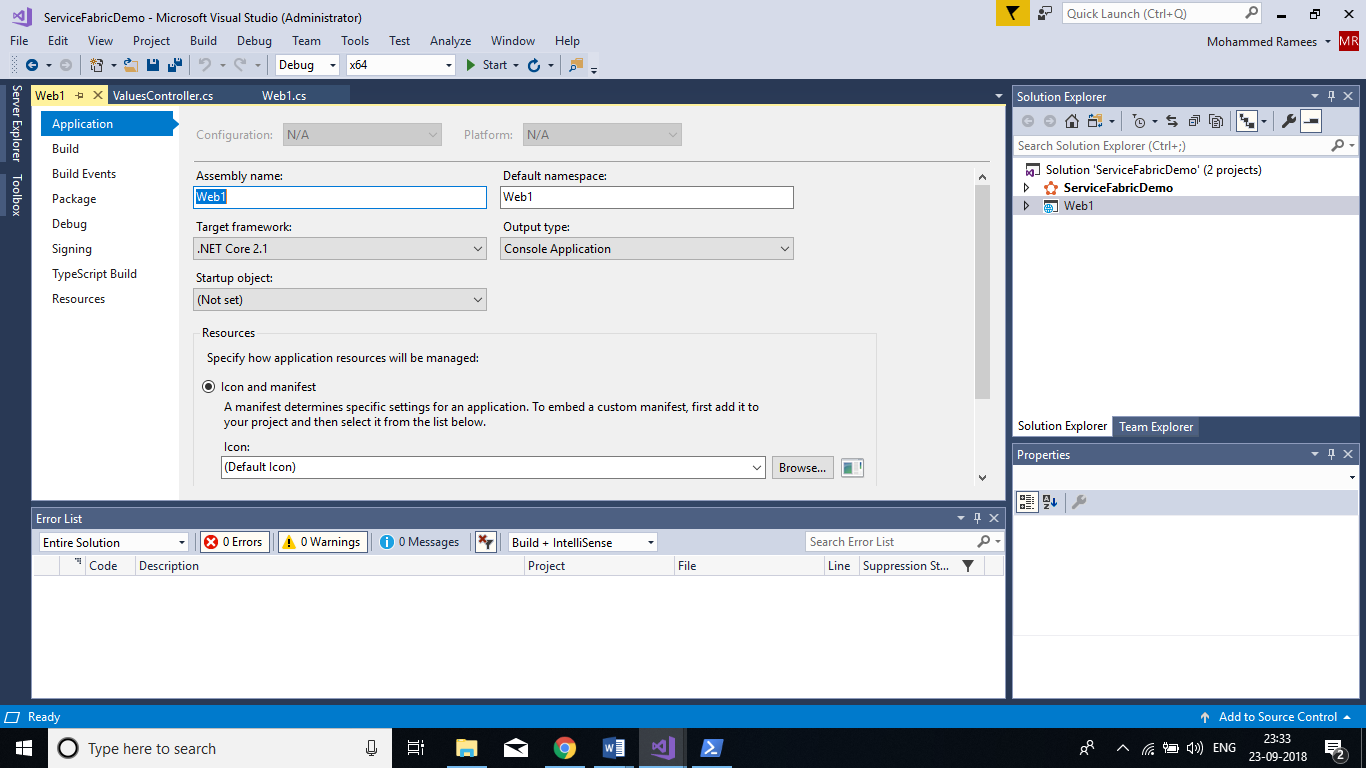This screenshot has height=768, width=1366.
Task: Select the Icon and manifest radio button
Action: (x=209, y=387)
